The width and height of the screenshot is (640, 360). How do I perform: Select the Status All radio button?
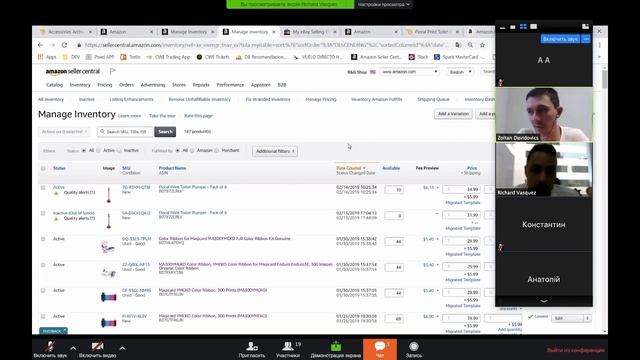pos(84,151)
